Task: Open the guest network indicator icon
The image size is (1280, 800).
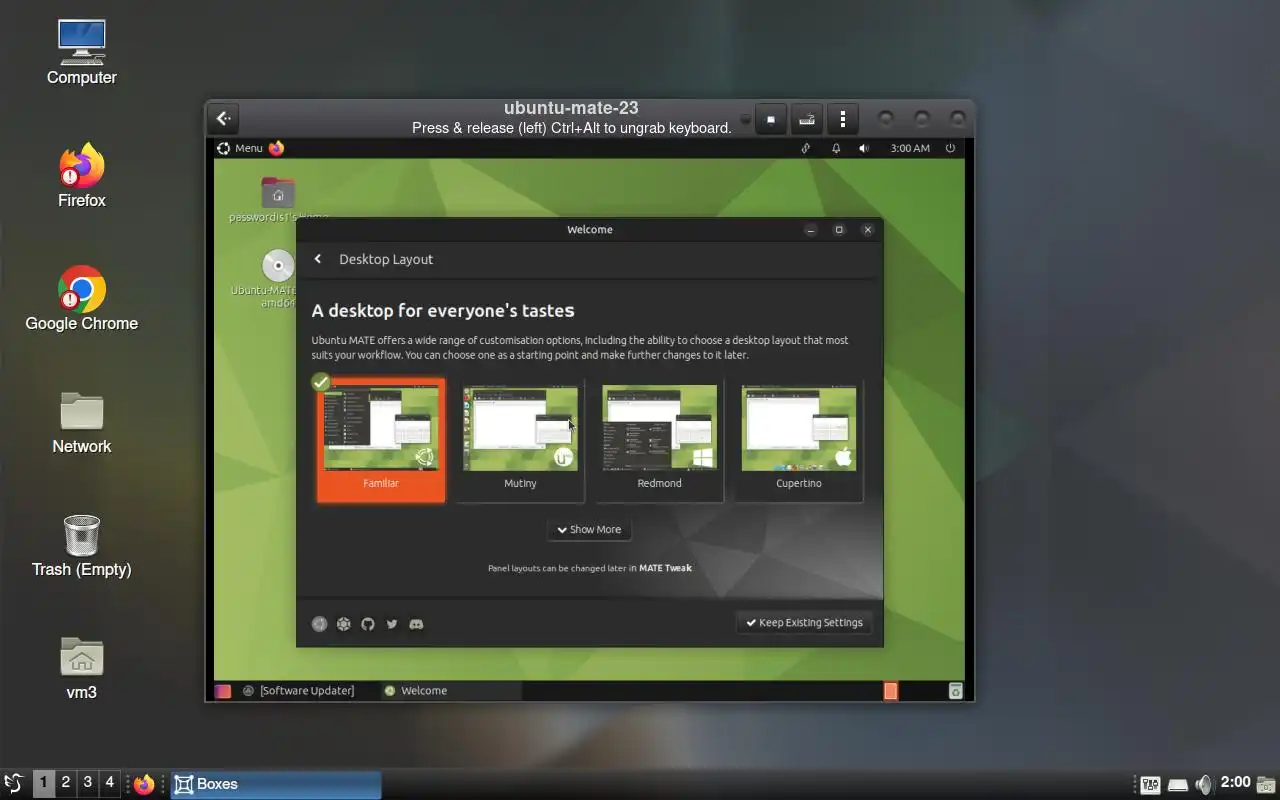Action: tap(806, 148)
